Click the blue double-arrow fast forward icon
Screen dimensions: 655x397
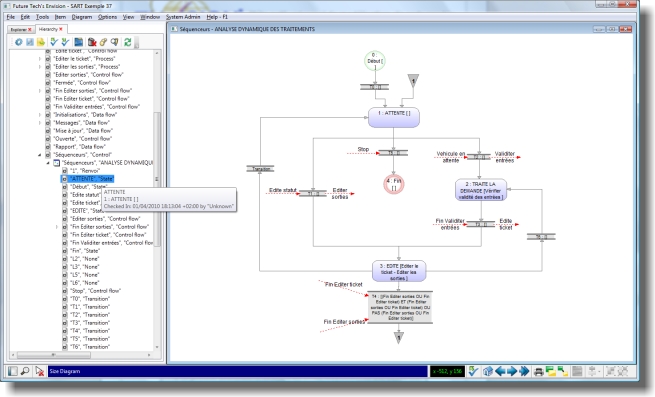[x=525, y=371]
